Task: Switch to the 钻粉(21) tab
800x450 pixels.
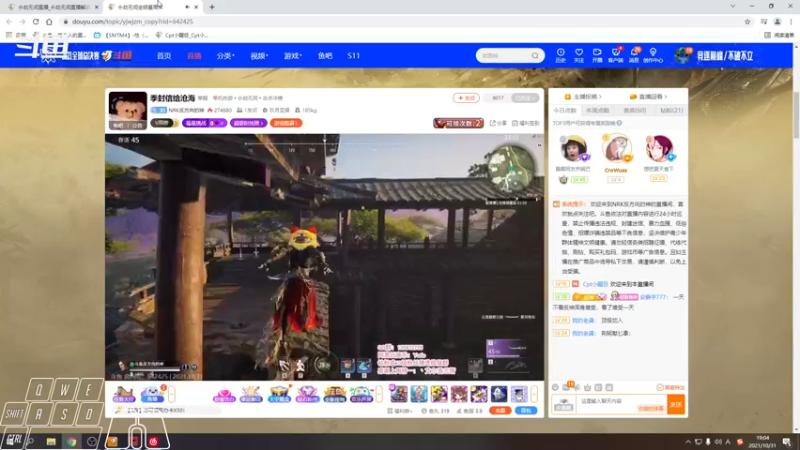Action: [672, 110]
